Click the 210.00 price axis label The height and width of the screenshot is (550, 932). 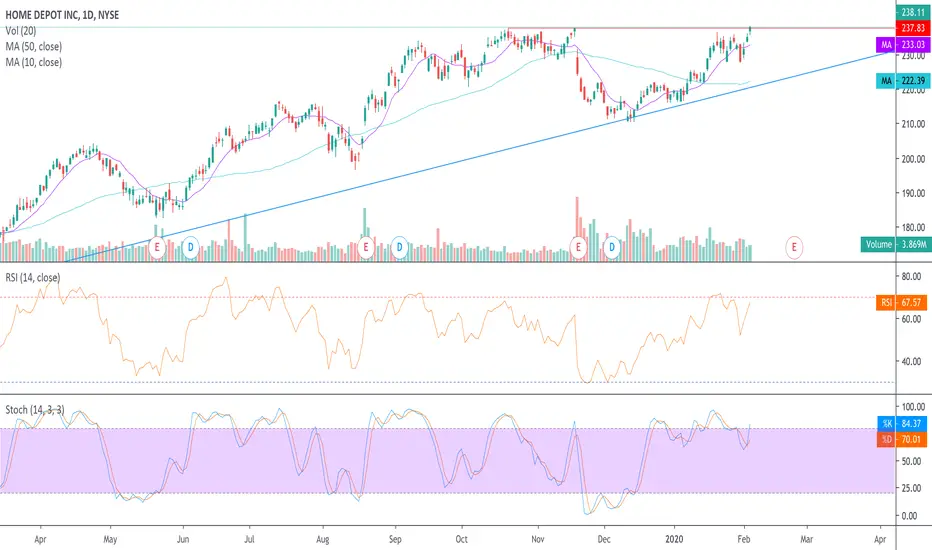pyautogui.click(x=913, y=124)
